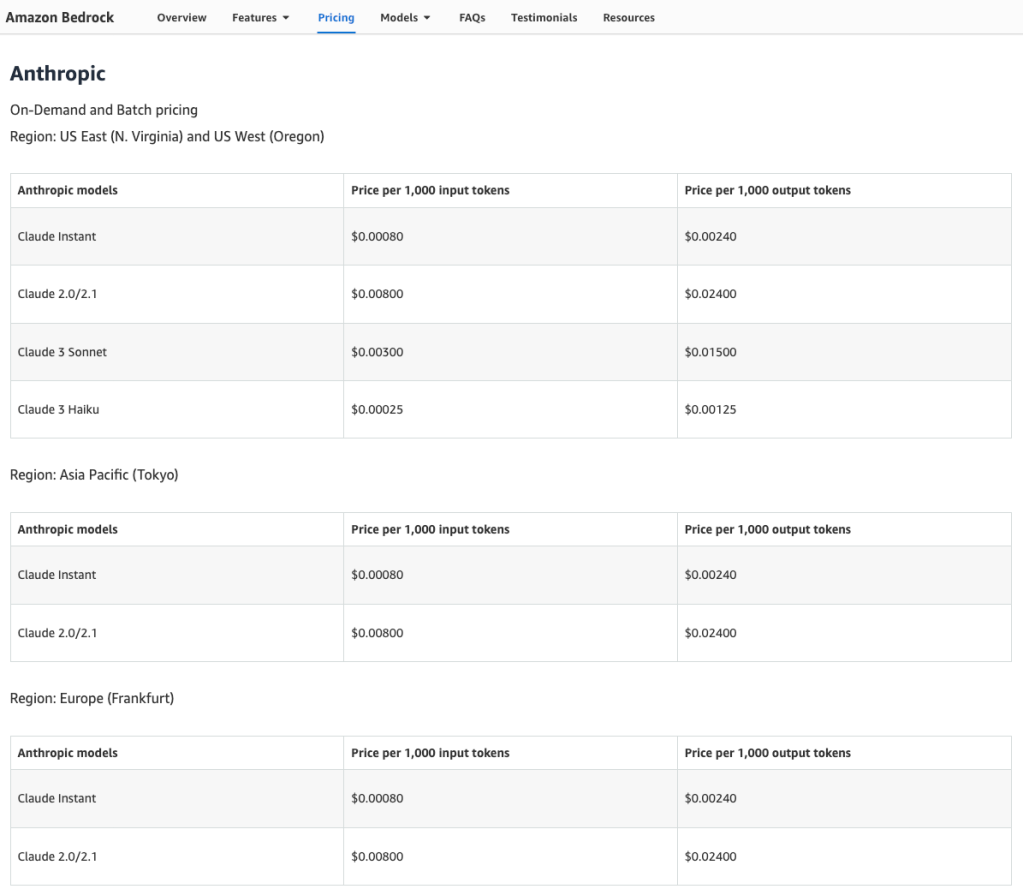Select the Pricing navigation tab

pos(335,17)
